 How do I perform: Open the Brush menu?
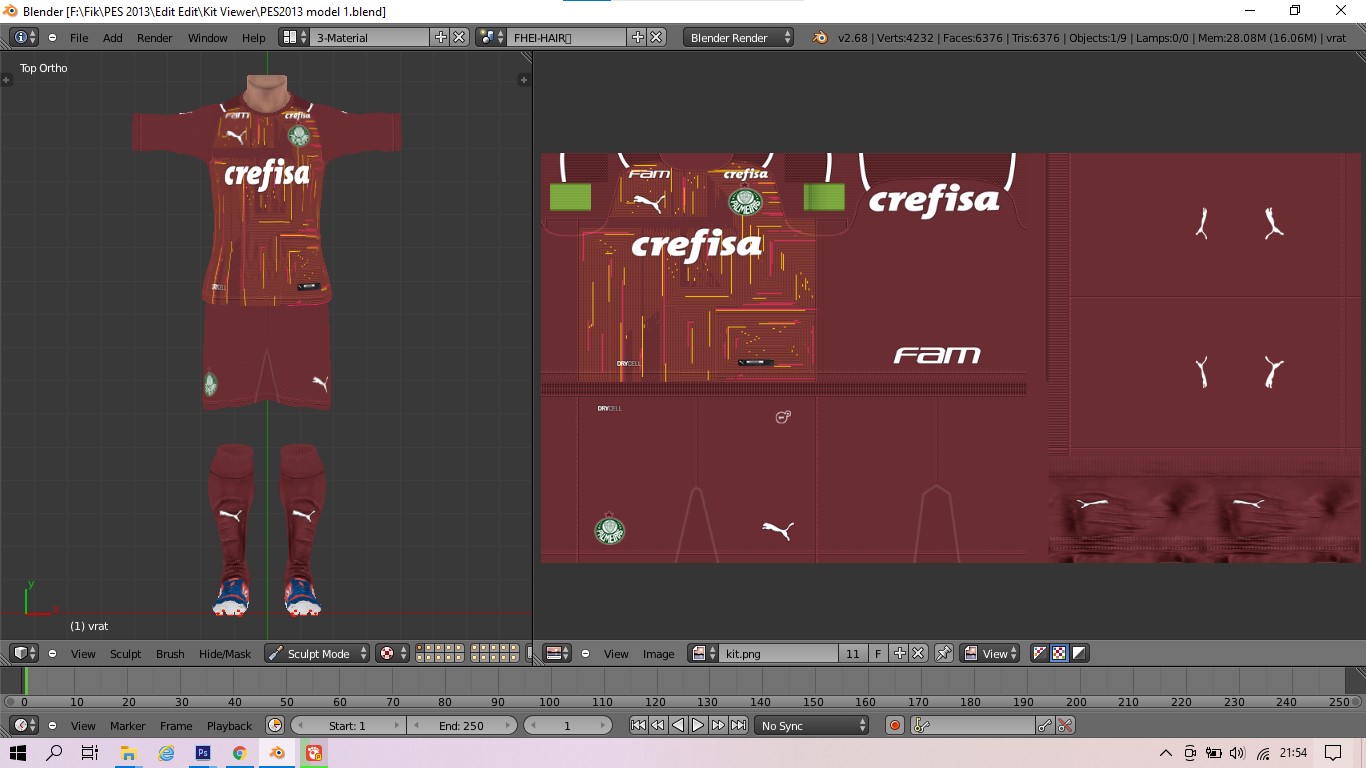point(170,653)
